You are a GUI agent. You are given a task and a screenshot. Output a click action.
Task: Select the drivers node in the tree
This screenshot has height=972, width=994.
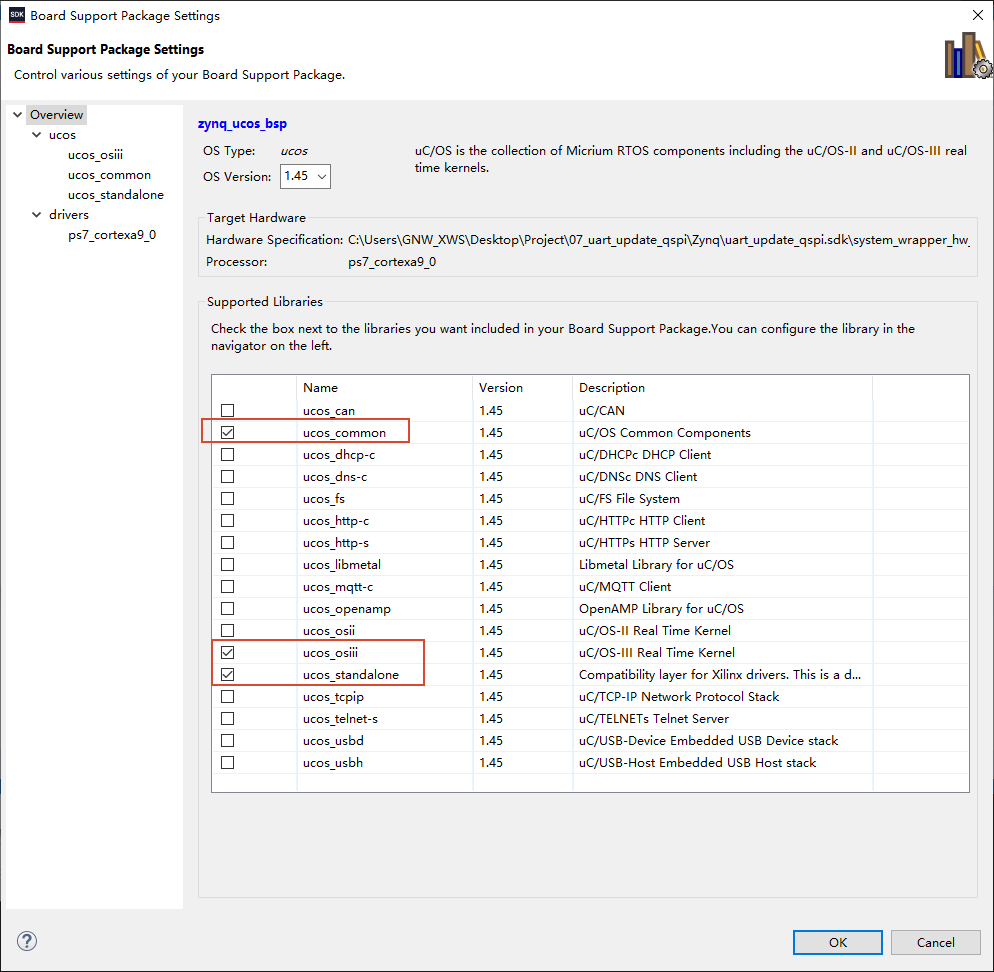pyautogui.click(x=68, y=215)
